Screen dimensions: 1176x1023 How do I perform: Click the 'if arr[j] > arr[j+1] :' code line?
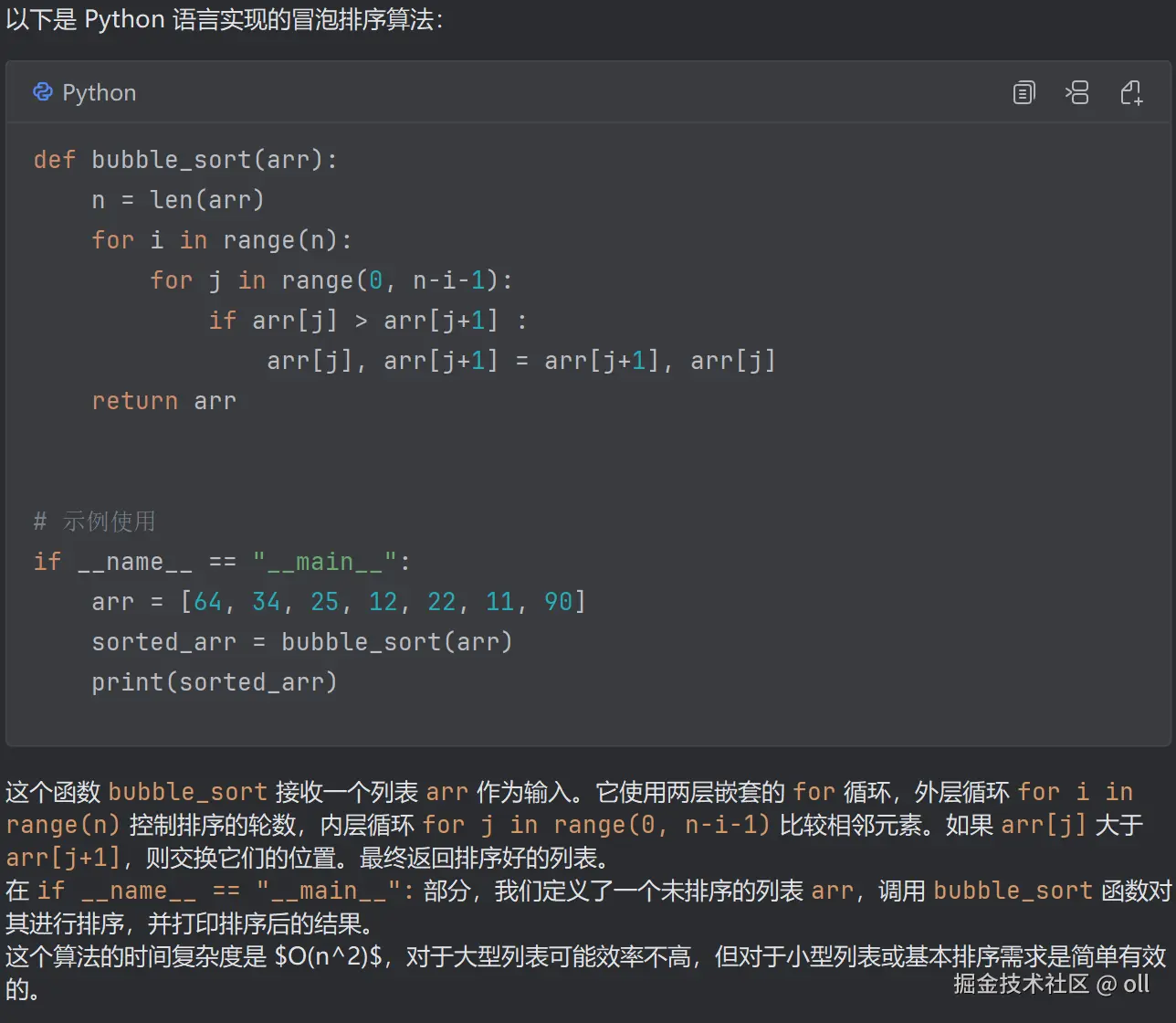368,321
